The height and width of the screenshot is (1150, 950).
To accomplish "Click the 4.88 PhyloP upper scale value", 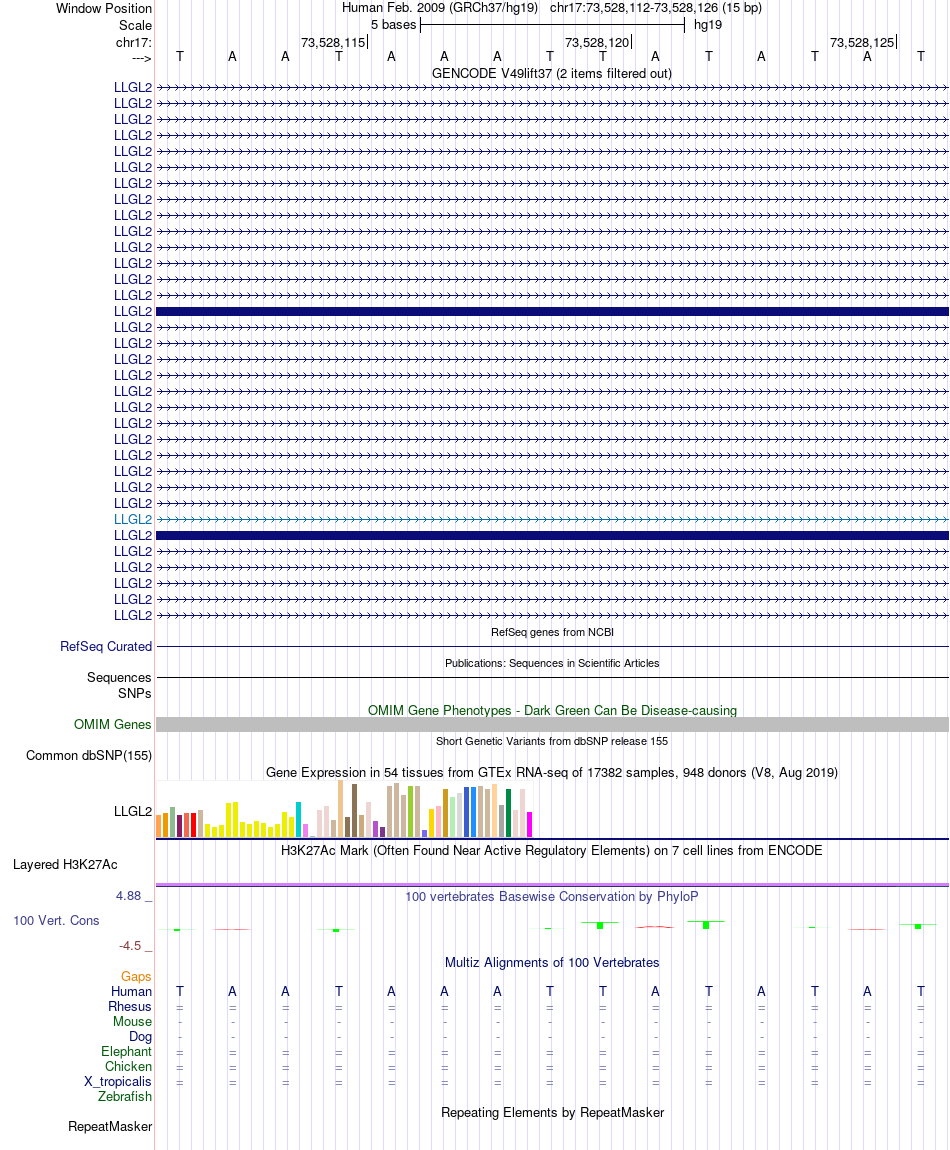I will click(128, 896).
